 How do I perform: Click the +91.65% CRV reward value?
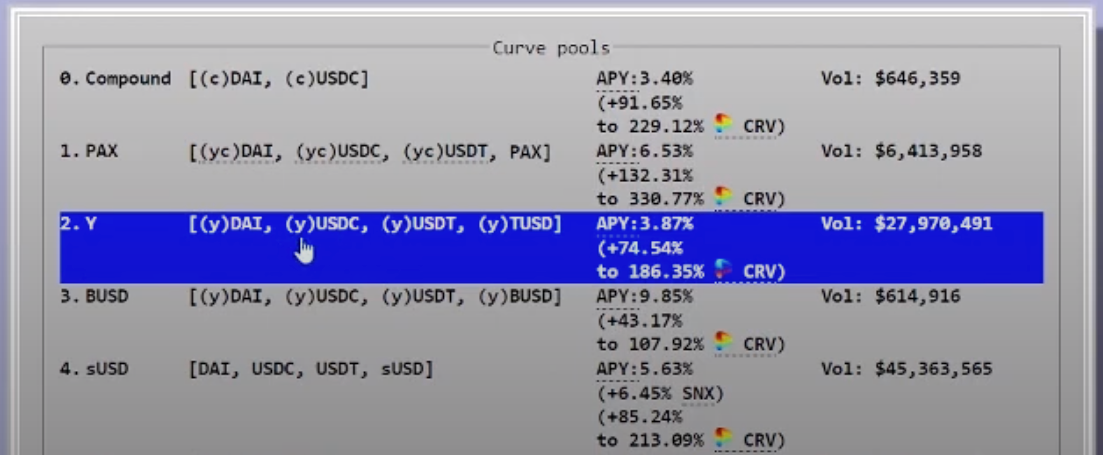(x=639, y=103)
